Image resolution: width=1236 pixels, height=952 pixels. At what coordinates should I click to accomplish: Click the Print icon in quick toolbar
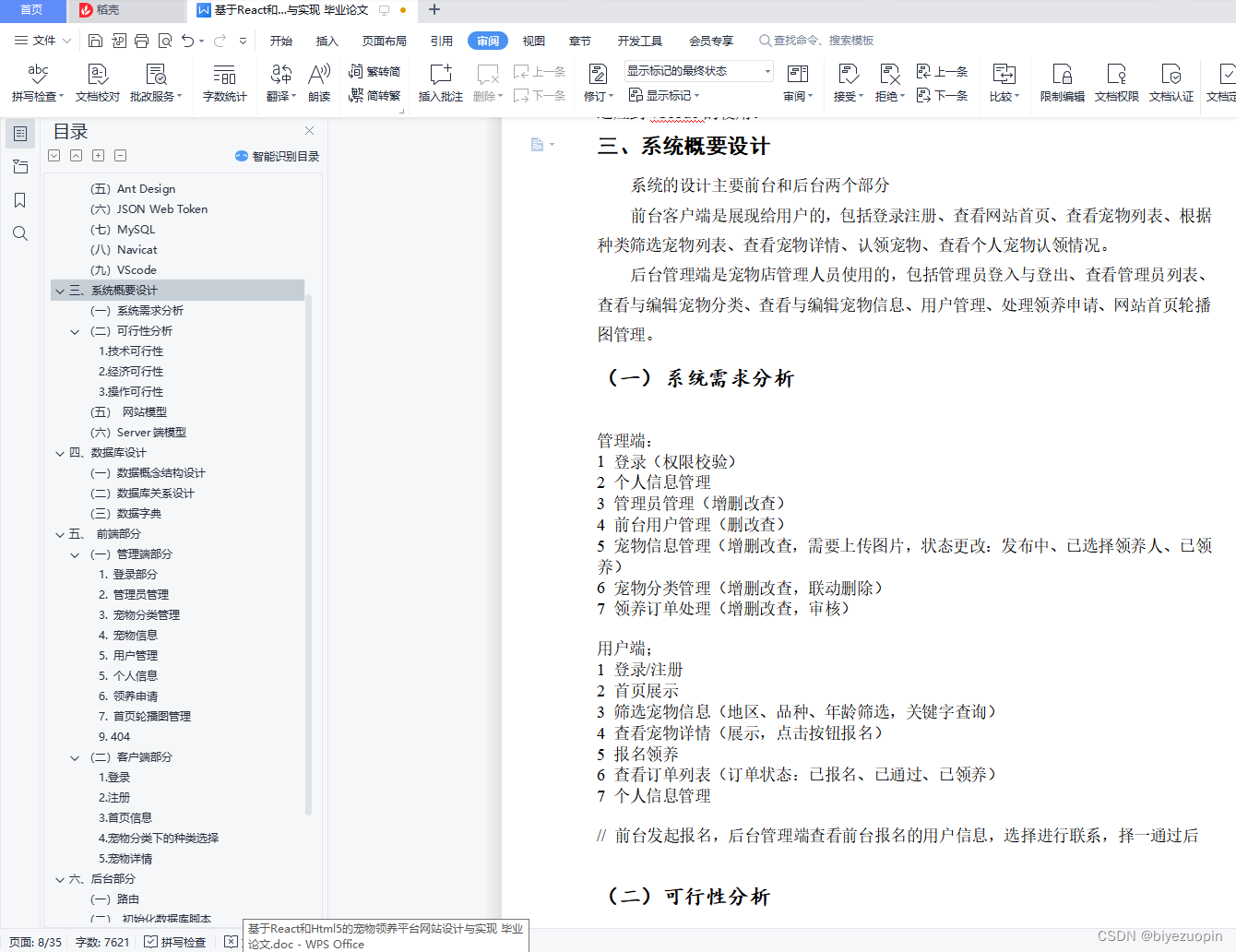pos(141,41)
